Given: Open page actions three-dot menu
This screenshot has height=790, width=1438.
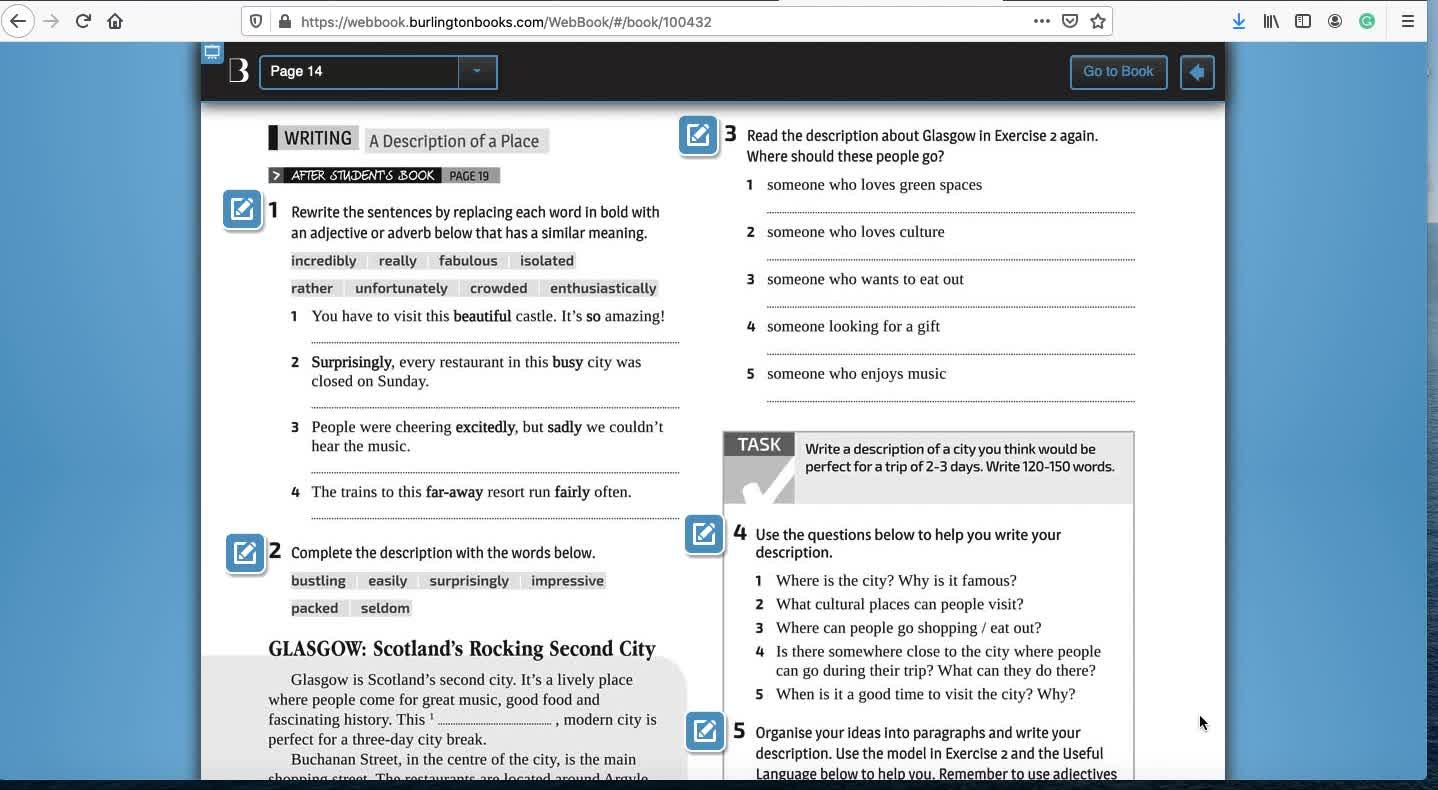Looking at the screenshot, I should tap(1041, 21).
